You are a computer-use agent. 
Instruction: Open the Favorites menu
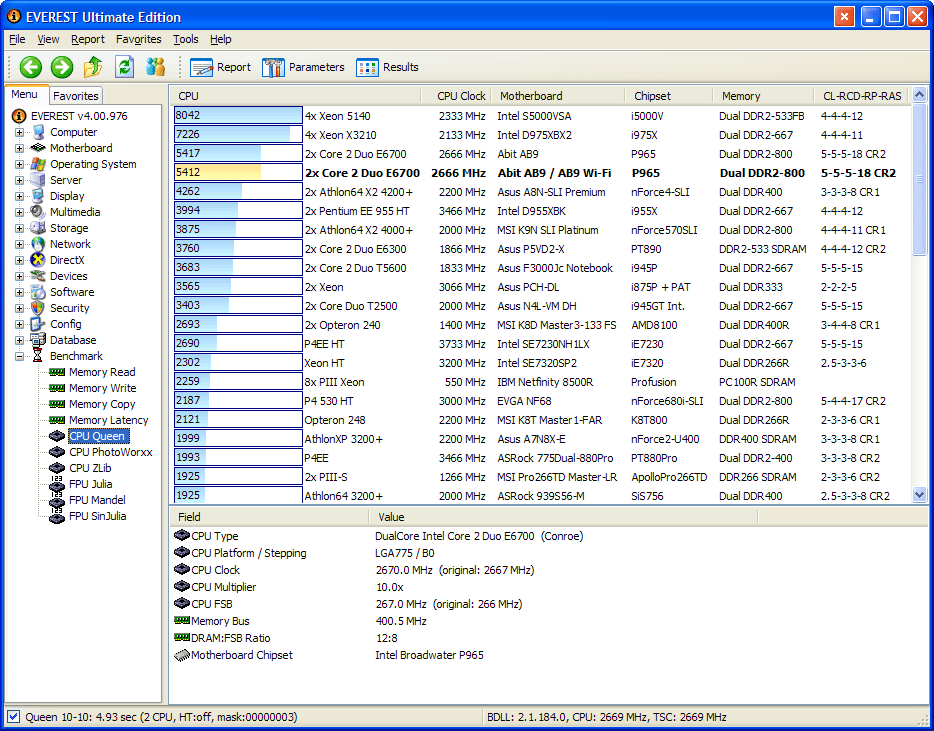click(x=138, y=39)
